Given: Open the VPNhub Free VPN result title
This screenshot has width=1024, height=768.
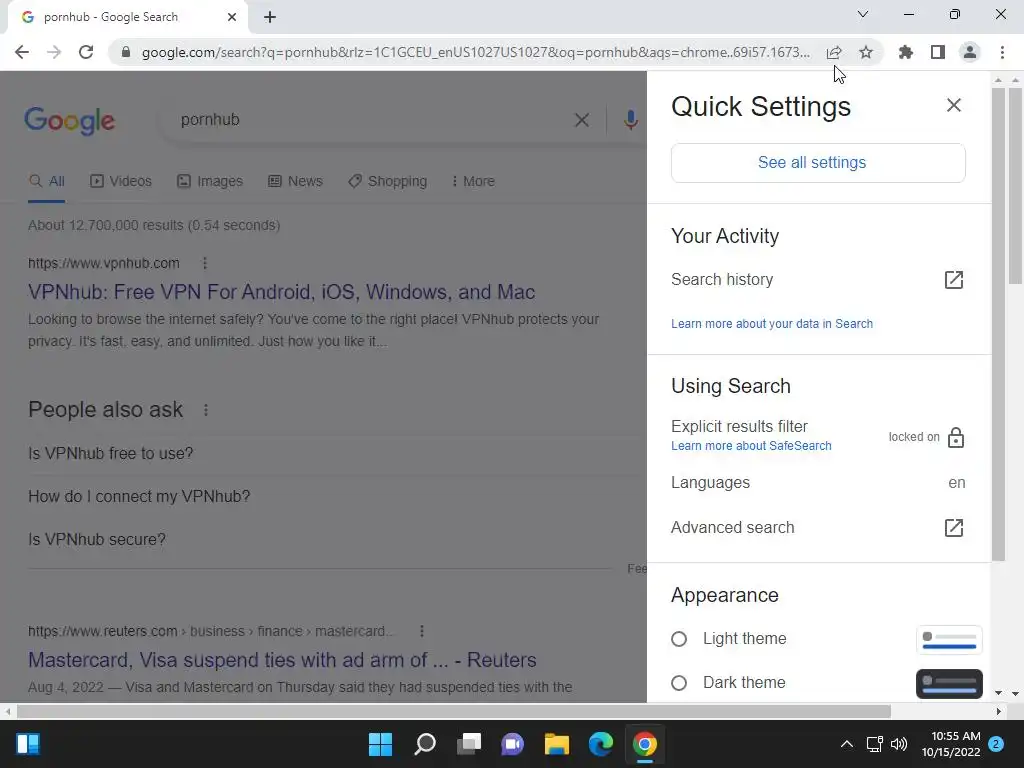Looking at the screenshot, I should click(281, 292).
